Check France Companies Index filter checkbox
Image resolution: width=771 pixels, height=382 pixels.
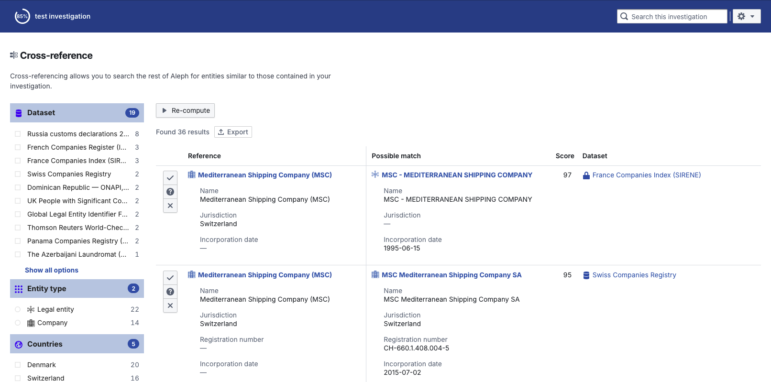(x=18, y=160)
